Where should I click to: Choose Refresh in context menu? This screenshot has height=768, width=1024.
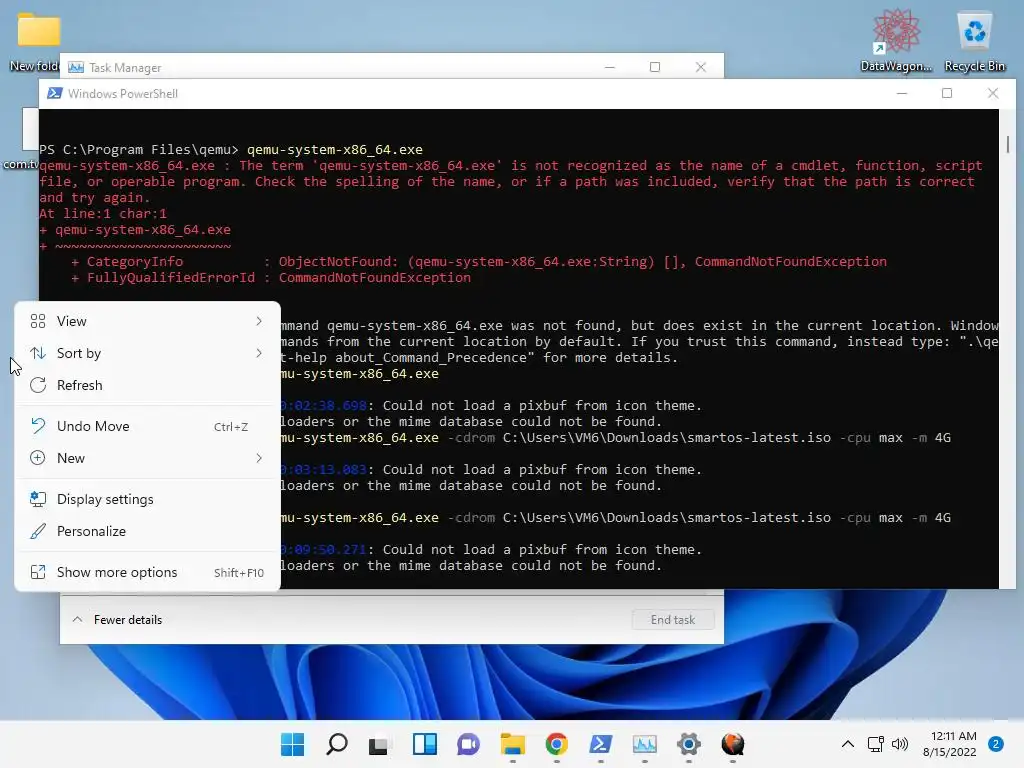click(148, 385)
